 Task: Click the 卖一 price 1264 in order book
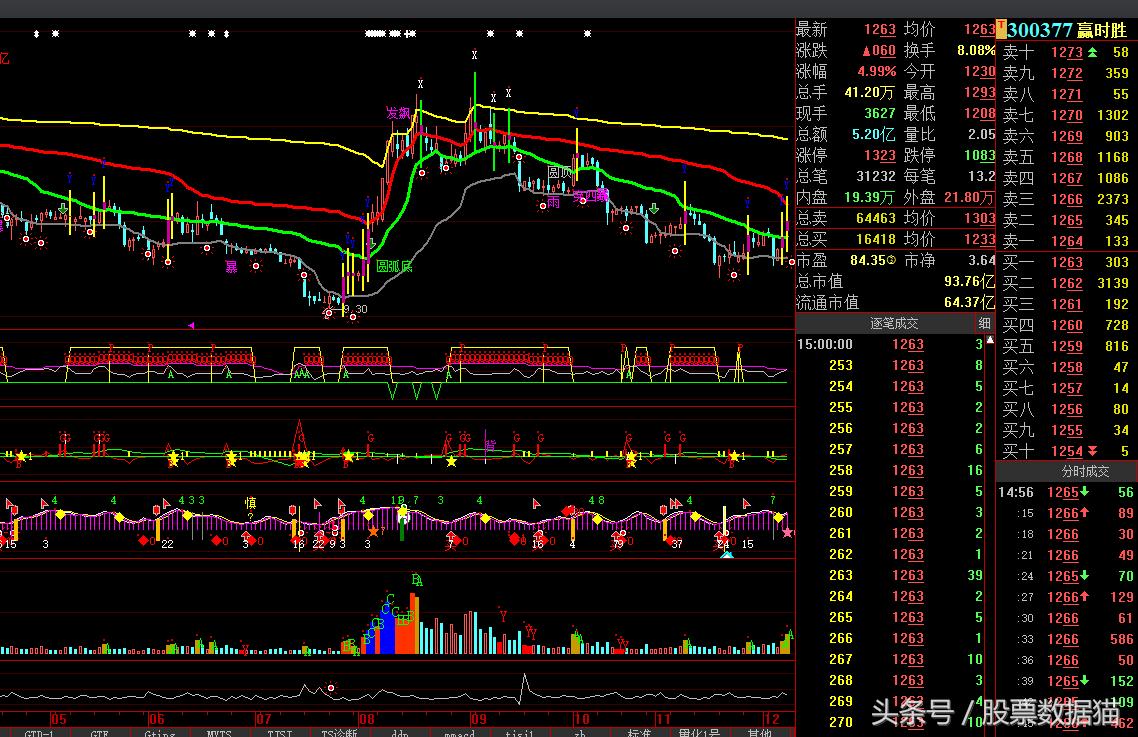[x=1067, y=241]
